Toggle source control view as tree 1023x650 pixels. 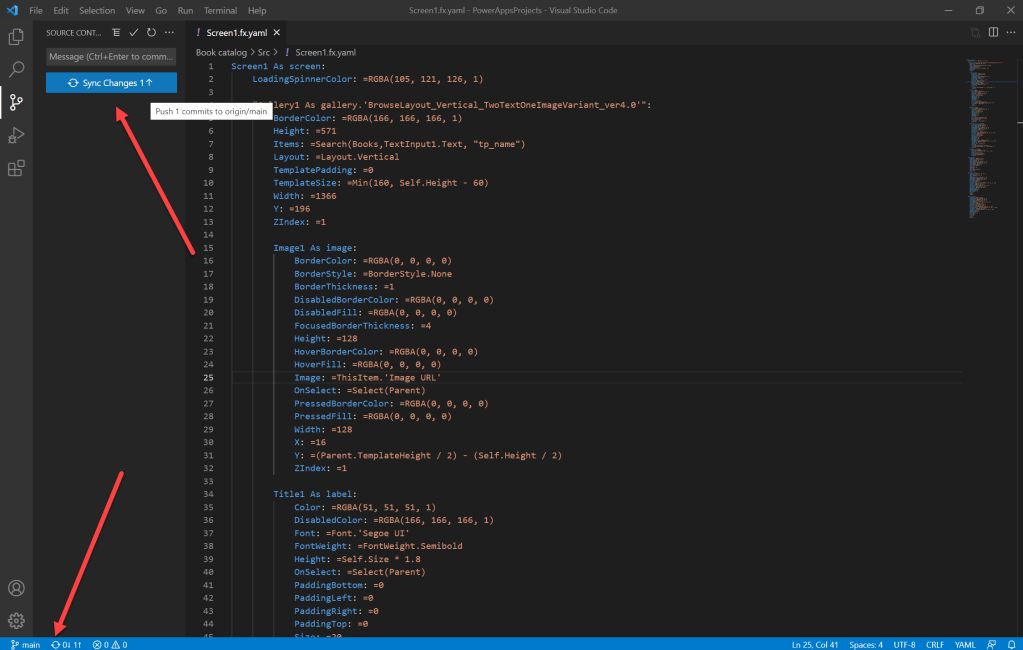point(117,33)
